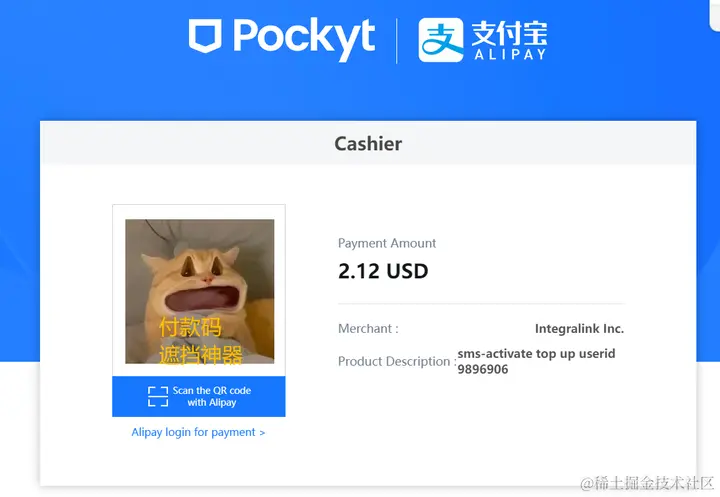Image resolution: width=720 pixels, height=497 pixels.
Task: Click the Cashier heading
Action: pyautogui.click(x=368, y=144)
